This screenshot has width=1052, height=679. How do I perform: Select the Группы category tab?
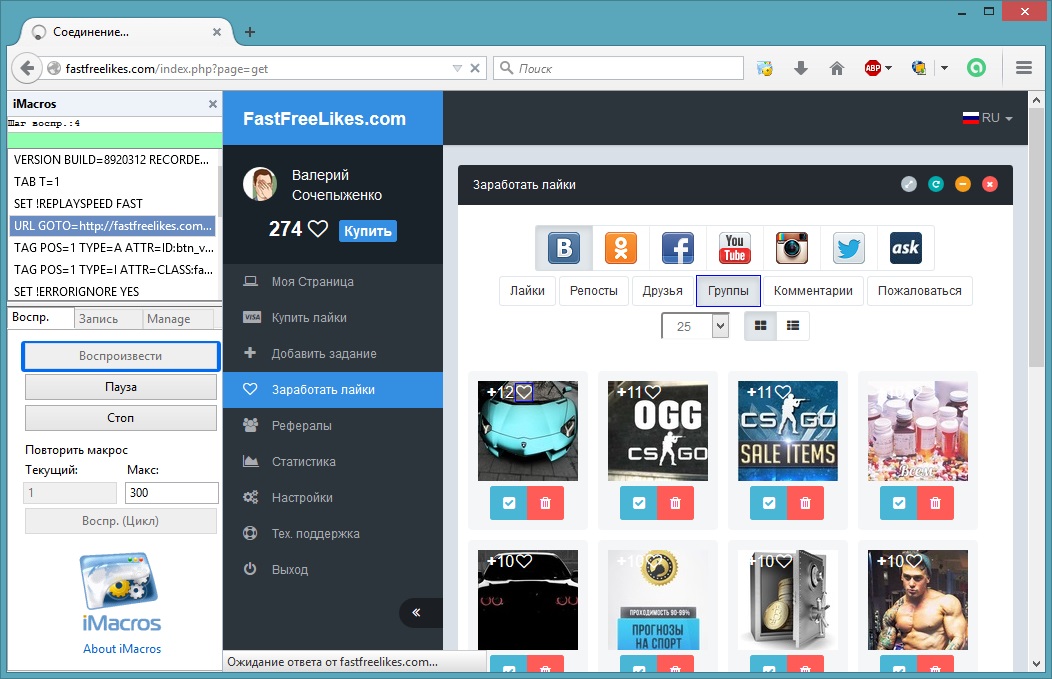728,291
